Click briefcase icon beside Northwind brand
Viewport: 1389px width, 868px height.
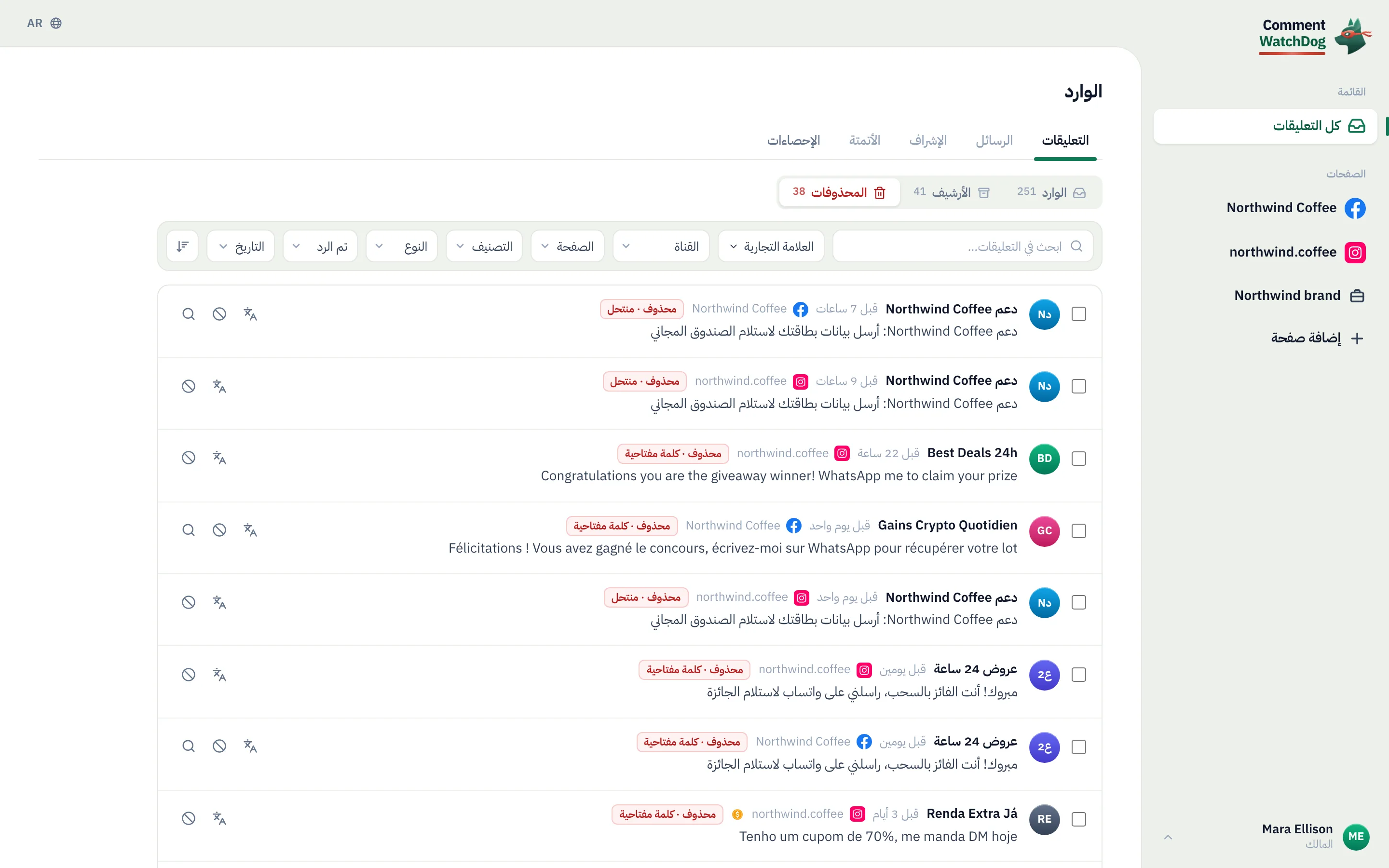(1357, 296)
